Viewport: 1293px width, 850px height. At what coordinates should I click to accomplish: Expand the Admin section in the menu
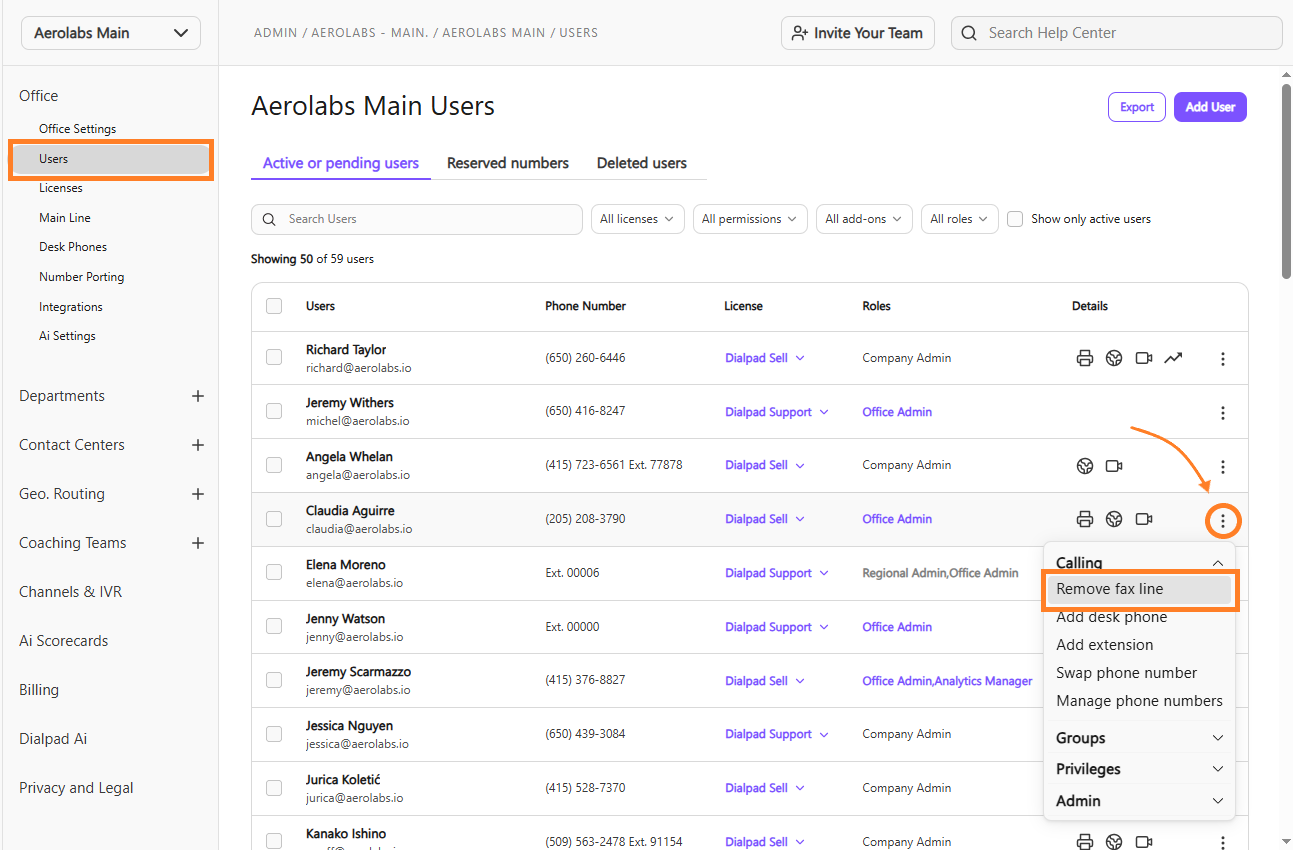(x=1139, y=801)
